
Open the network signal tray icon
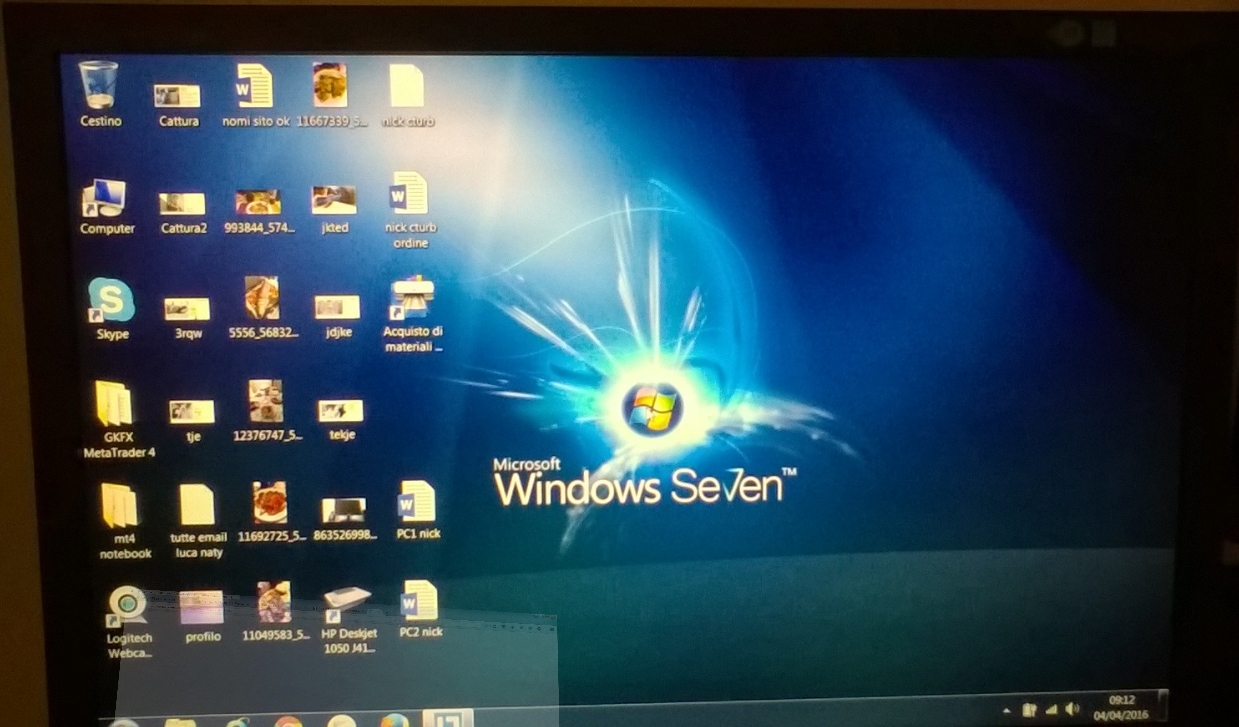[x=1051, y=709]
